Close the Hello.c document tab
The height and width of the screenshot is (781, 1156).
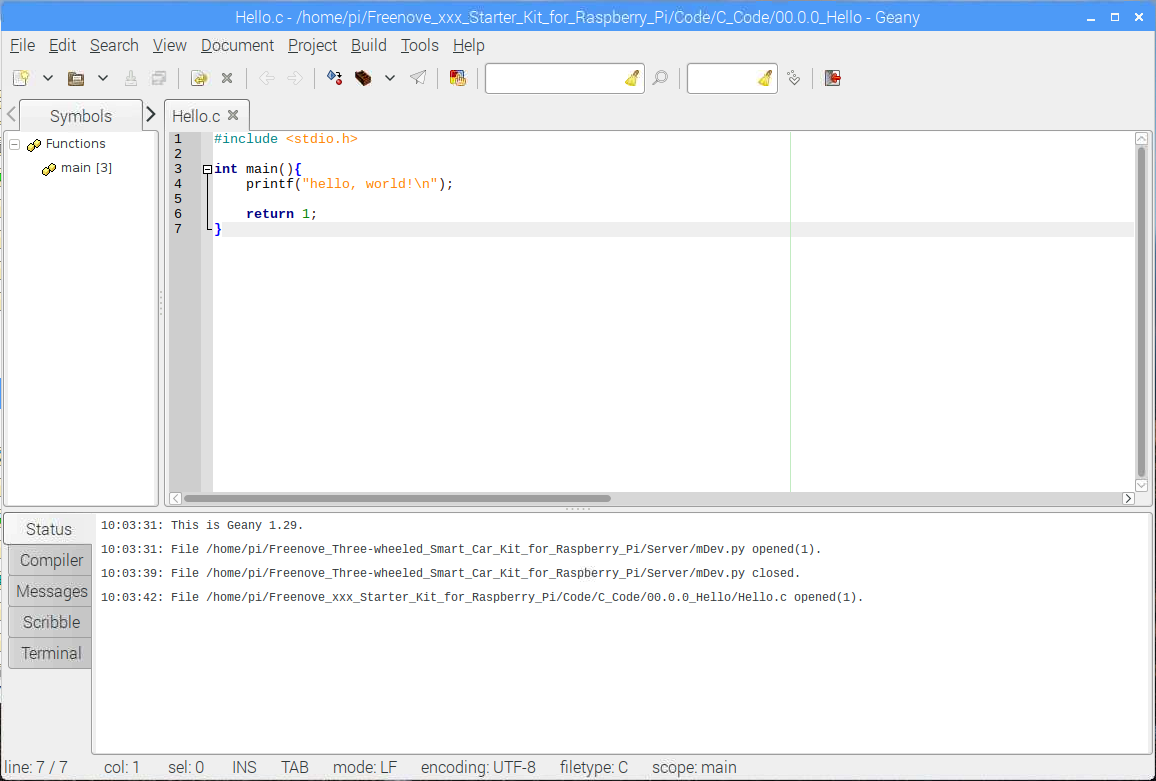(233, 115)
